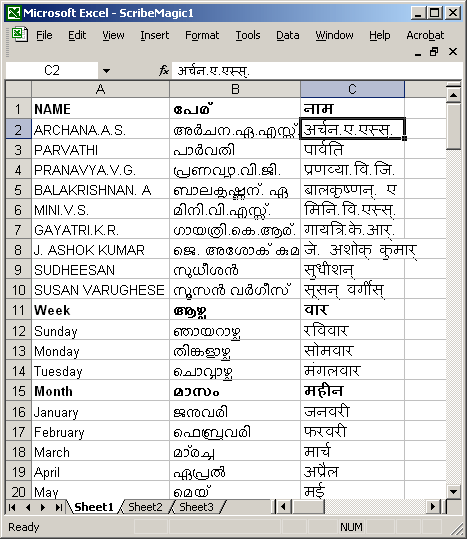Minimize the workbook window inside Excel

click(x=418, y=52)
